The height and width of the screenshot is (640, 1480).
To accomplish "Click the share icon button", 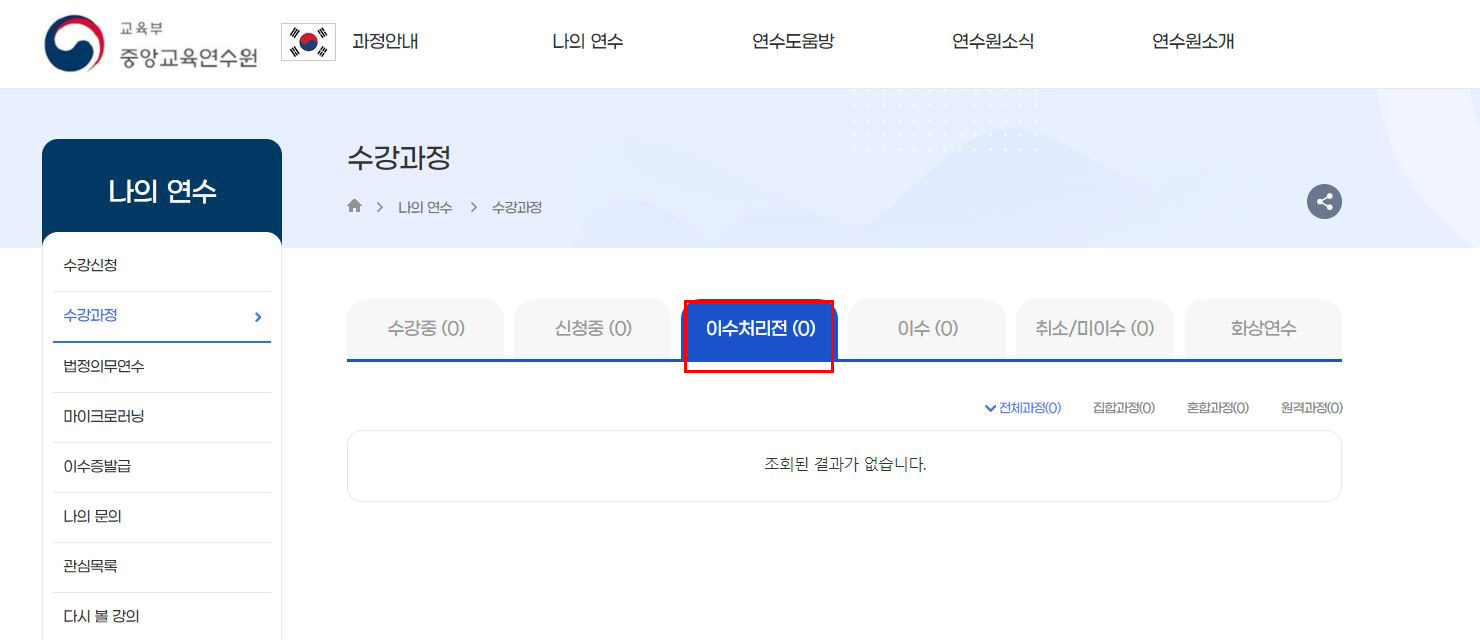I will 1324,202.
